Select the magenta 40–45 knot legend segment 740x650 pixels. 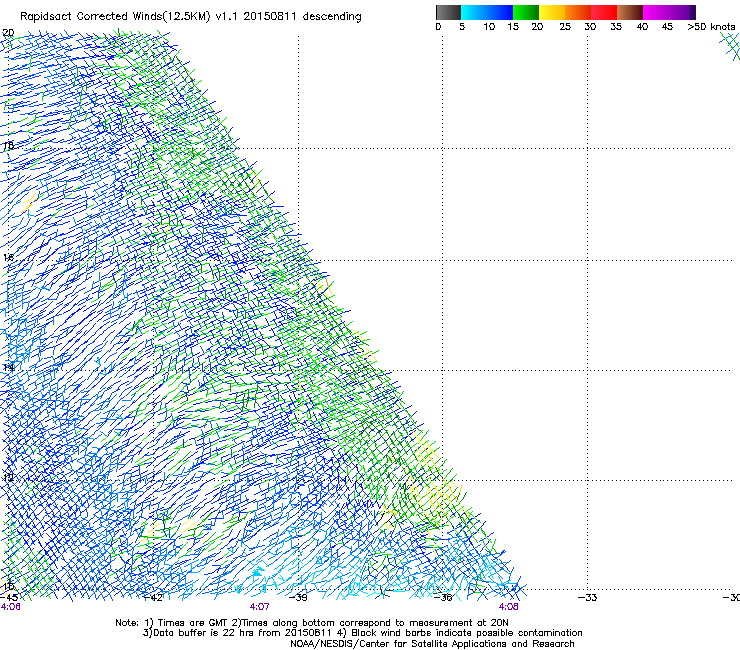click(x=656, y=12)
